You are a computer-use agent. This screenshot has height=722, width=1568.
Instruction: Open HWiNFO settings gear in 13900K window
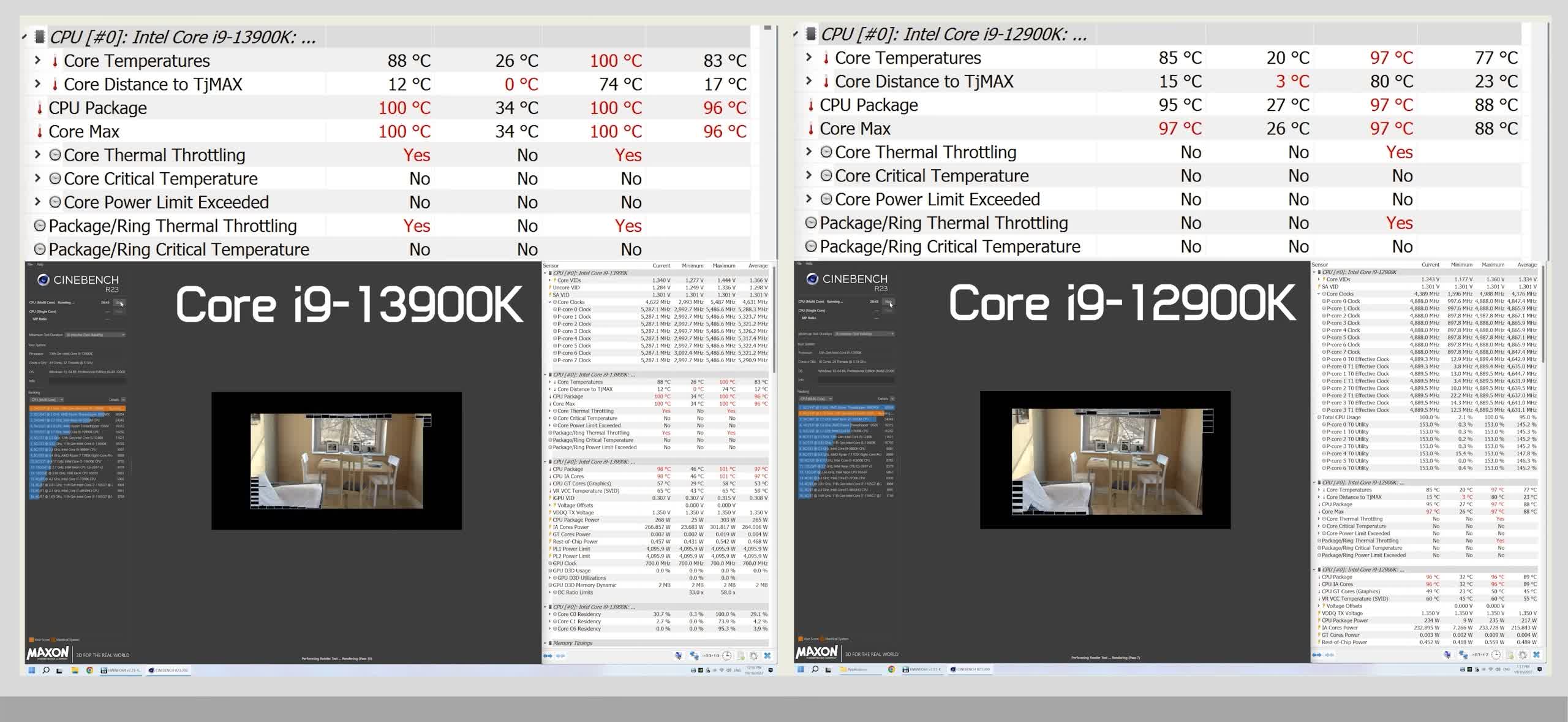click(x=754, y=656)
